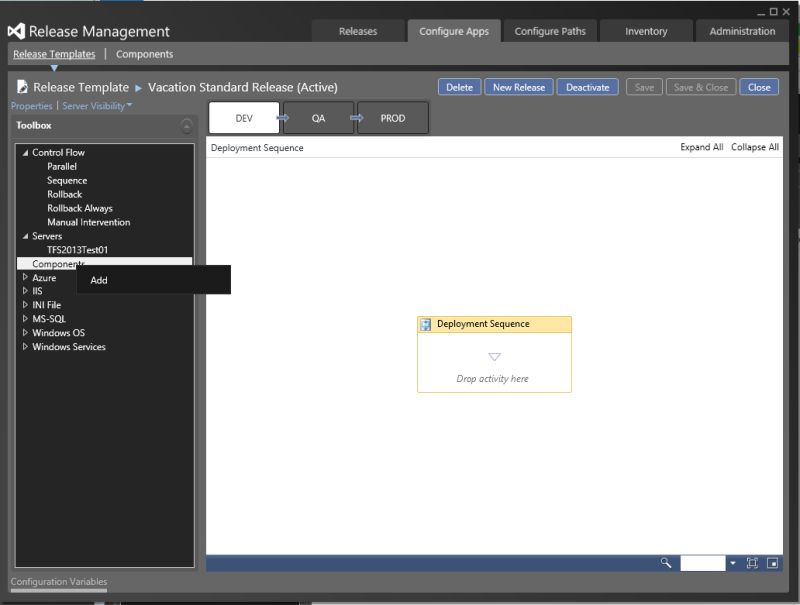Click the fit-to-window zoom icon
Screen dimensions: 800x605
pos(752,563)
